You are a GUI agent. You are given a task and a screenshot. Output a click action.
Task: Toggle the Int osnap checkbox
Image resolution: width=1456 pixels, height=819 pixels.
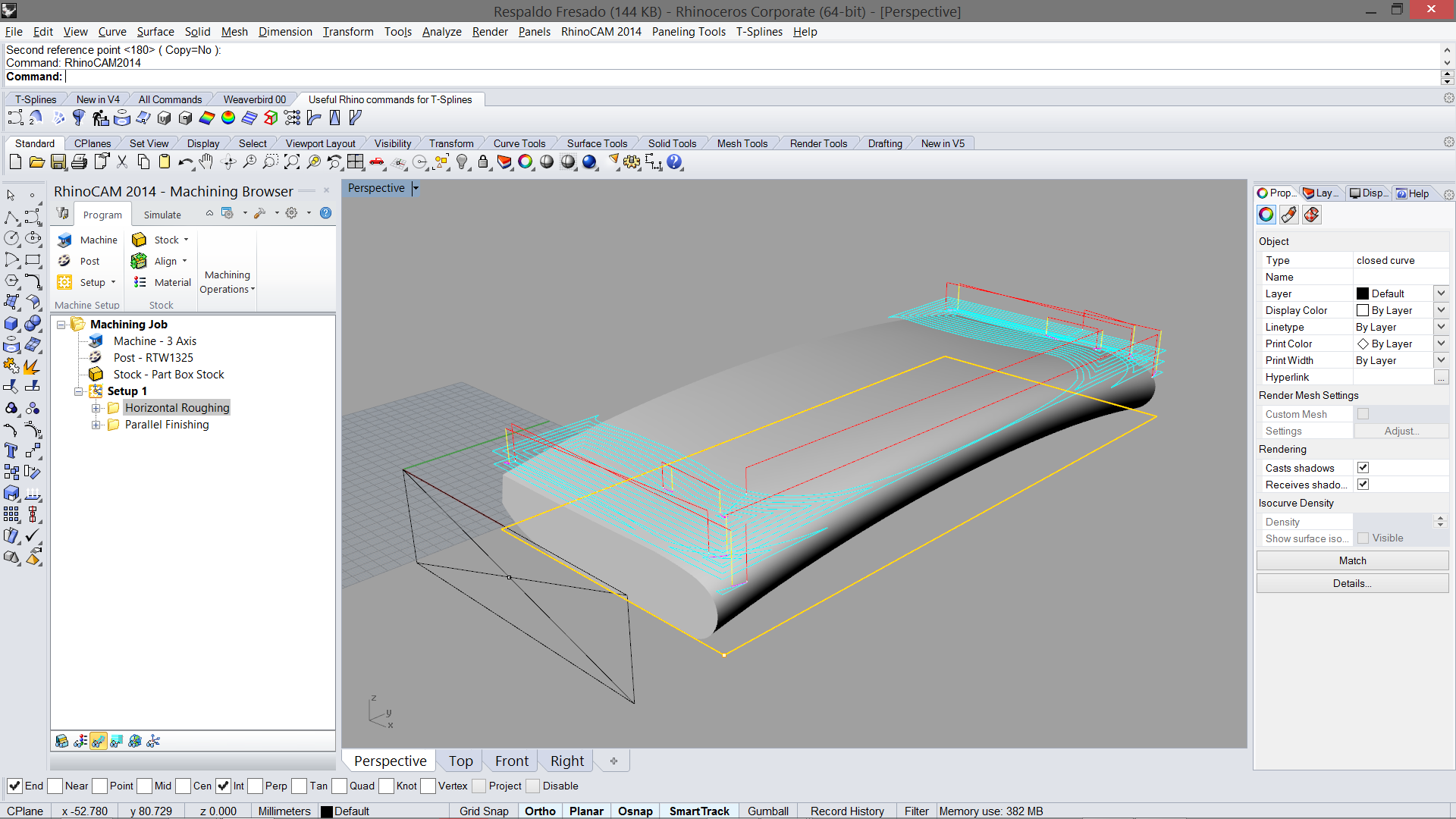(223, 786)
